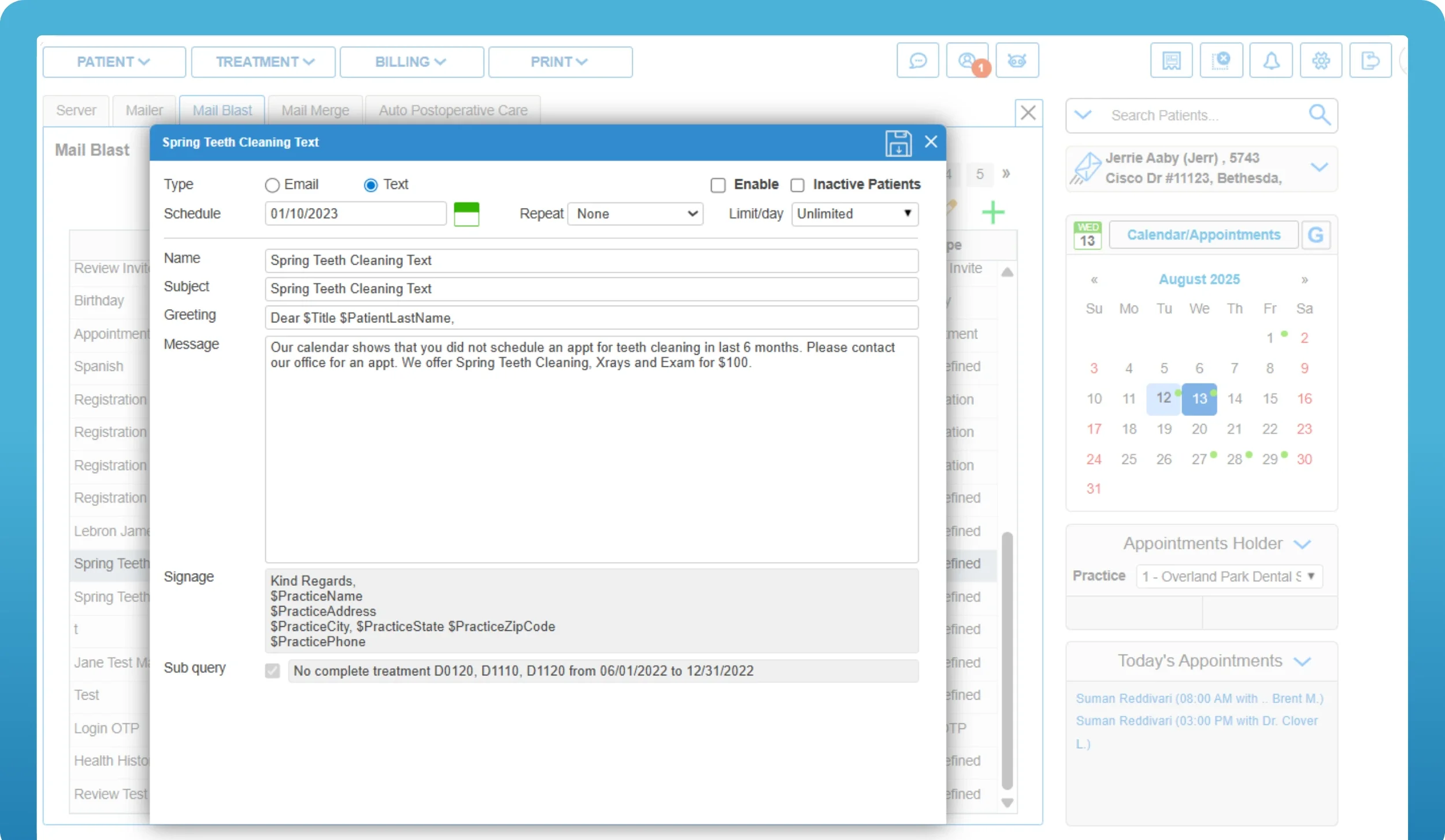The width and height of the screenshot is (1445, 840).
Task: Click the notification bell icon
Action: pos(1270,61)
